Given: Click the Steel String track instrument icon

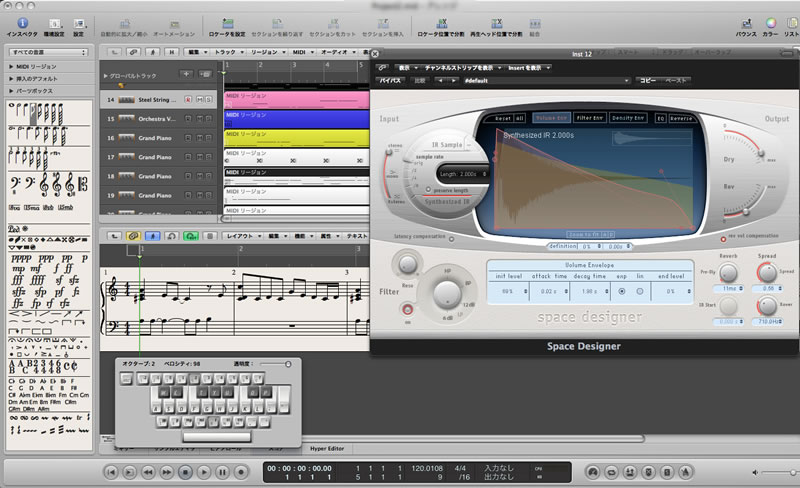Looking at the screenshot, I should (x=128, y=101).
